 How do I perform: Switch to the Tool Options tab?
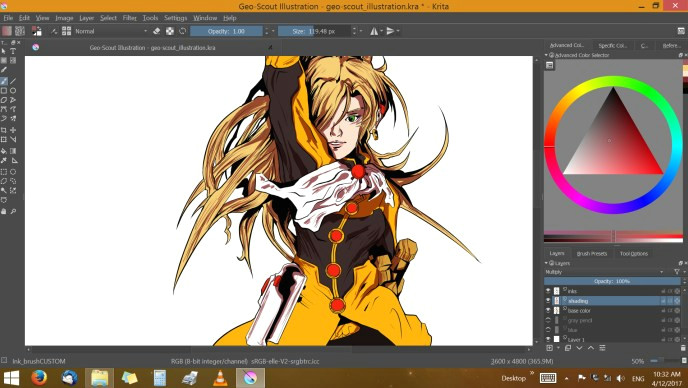634,254
